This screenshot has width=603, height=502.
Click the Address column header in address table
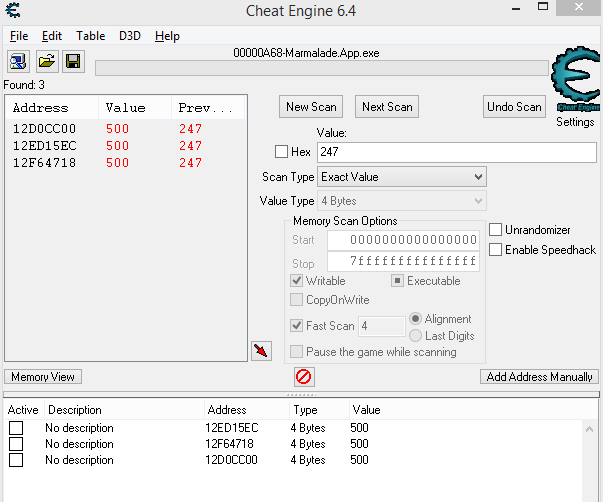point(247,410)
